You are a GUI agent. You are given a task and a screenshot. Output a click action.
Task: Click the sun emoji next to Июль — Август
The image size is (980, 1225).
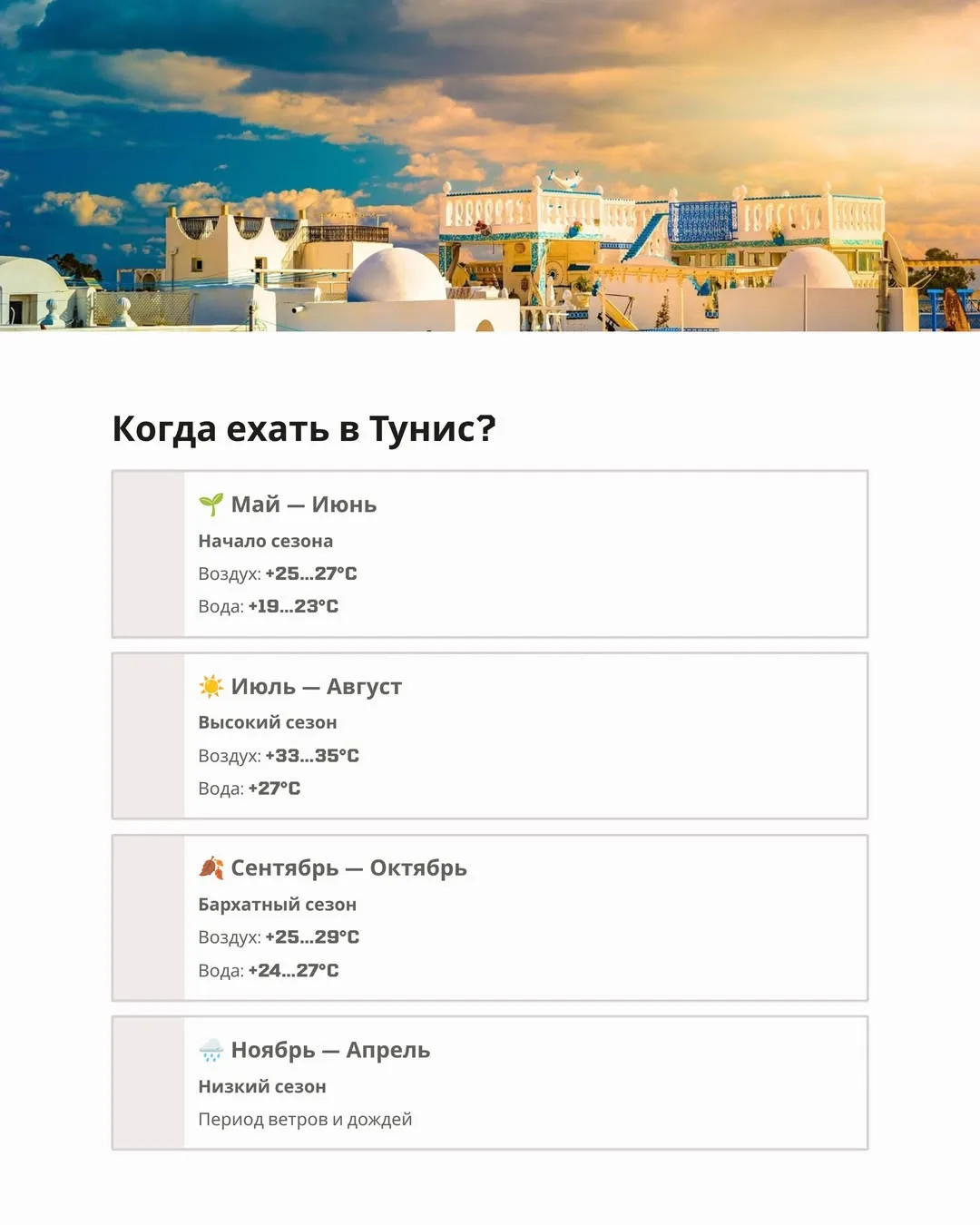211,686
